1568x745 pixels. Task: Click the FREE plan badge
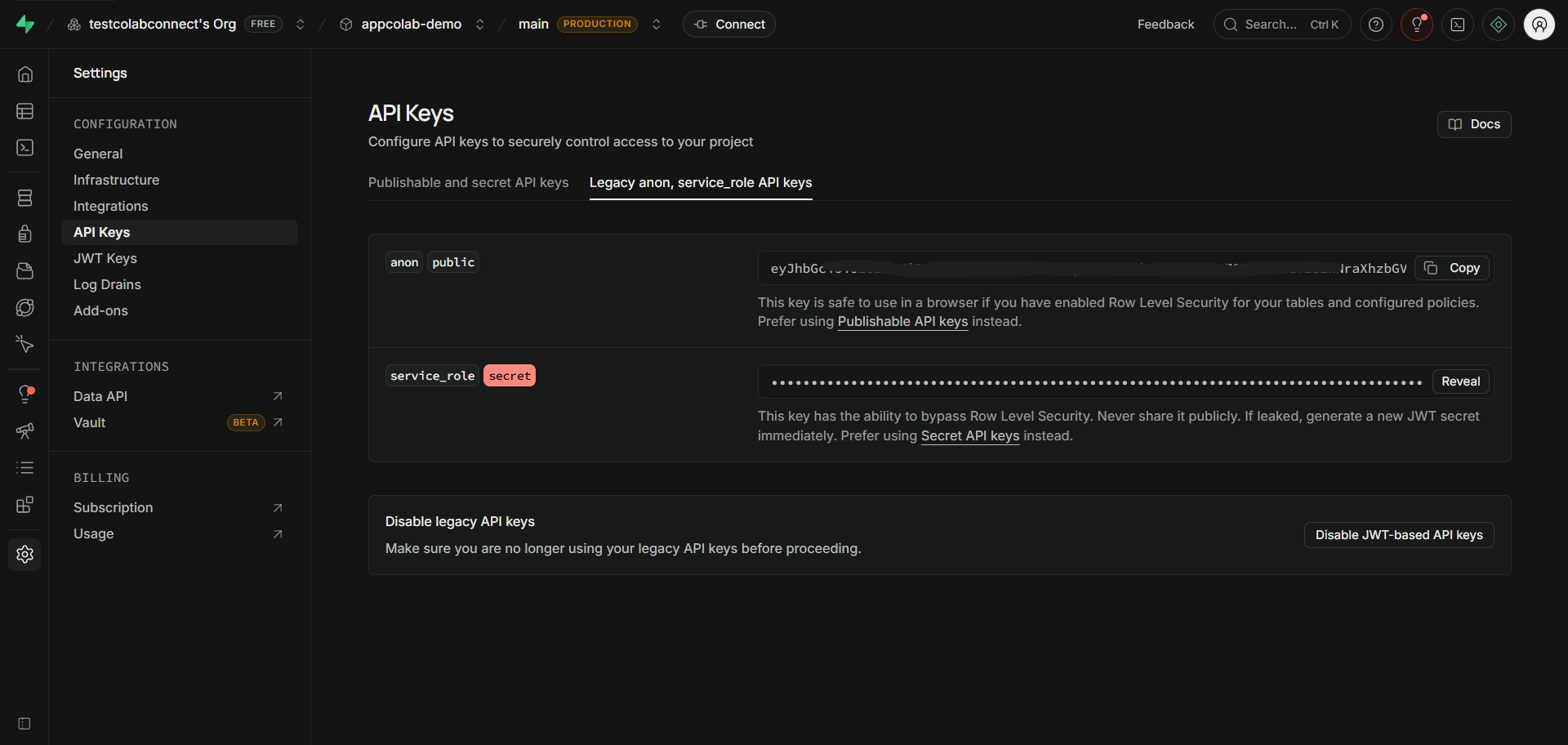point(263,25)
